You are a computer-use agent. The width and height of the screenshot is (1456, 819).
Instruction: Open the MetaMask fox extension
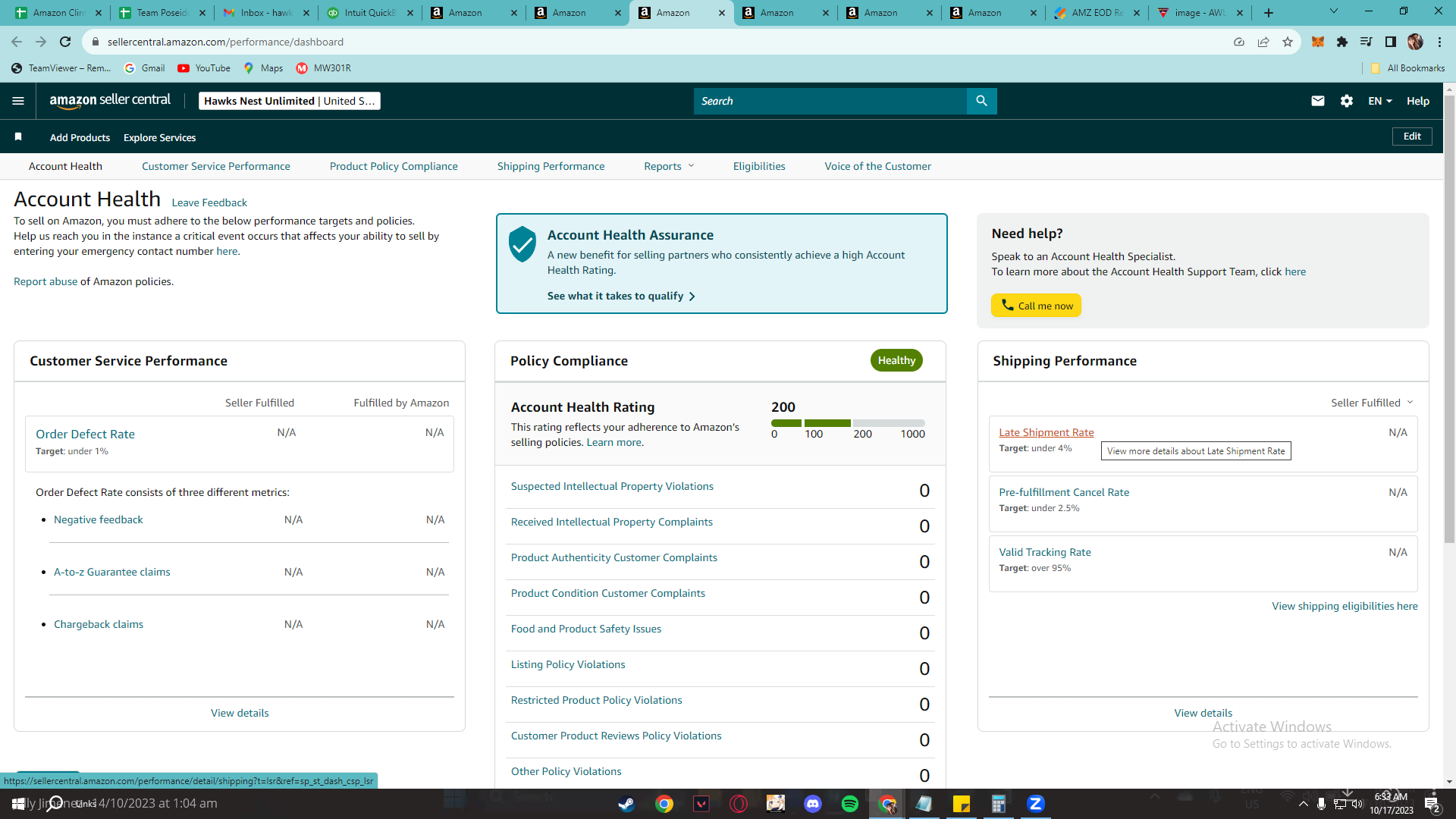[x=1318, y=42]
